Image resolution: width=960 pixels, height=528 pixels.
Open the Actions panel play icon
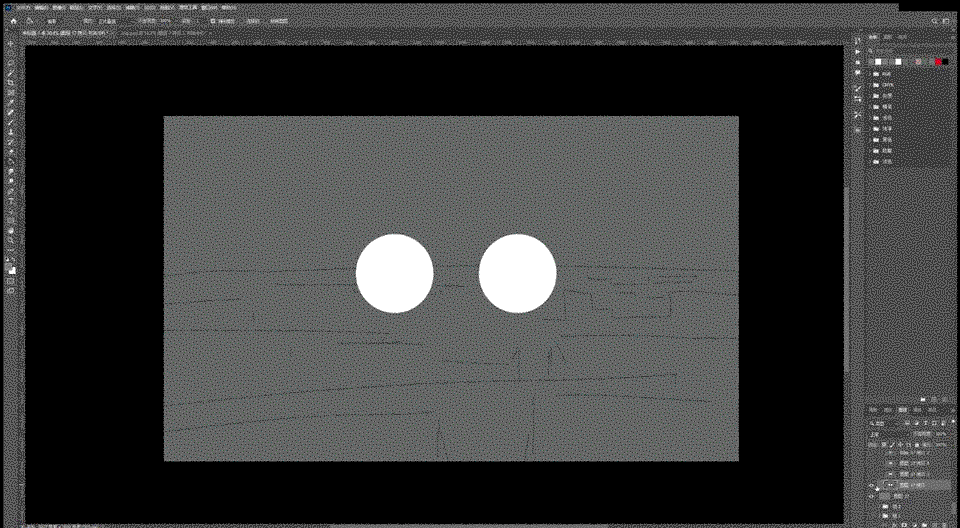pos(858,51)
